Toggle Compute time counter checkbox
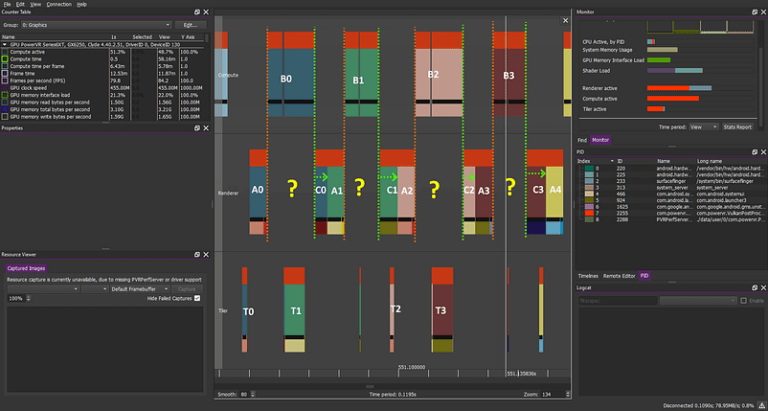This screenshot has width=768, height=411. click(x=5, y=59)
